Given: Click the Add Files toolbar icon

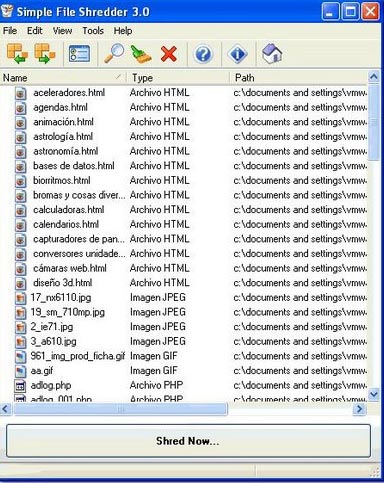Looking at the screenshot, I should click(17, 54).
